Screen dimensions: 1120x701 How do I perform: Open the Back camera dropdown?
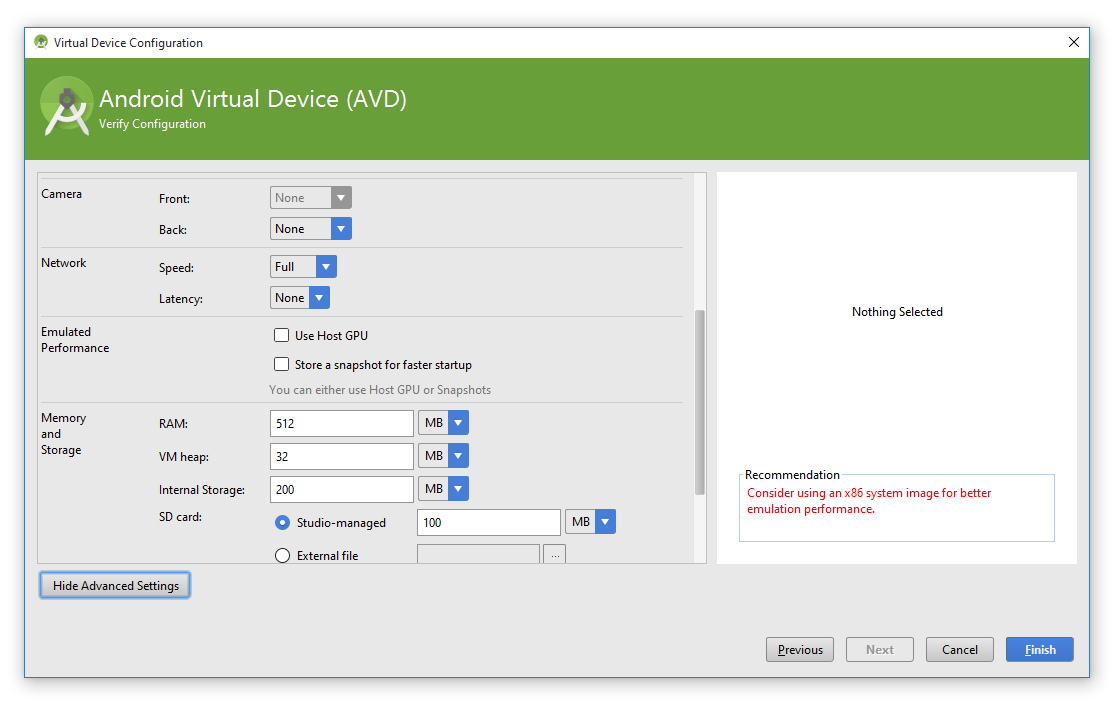(x=311, y=229)
